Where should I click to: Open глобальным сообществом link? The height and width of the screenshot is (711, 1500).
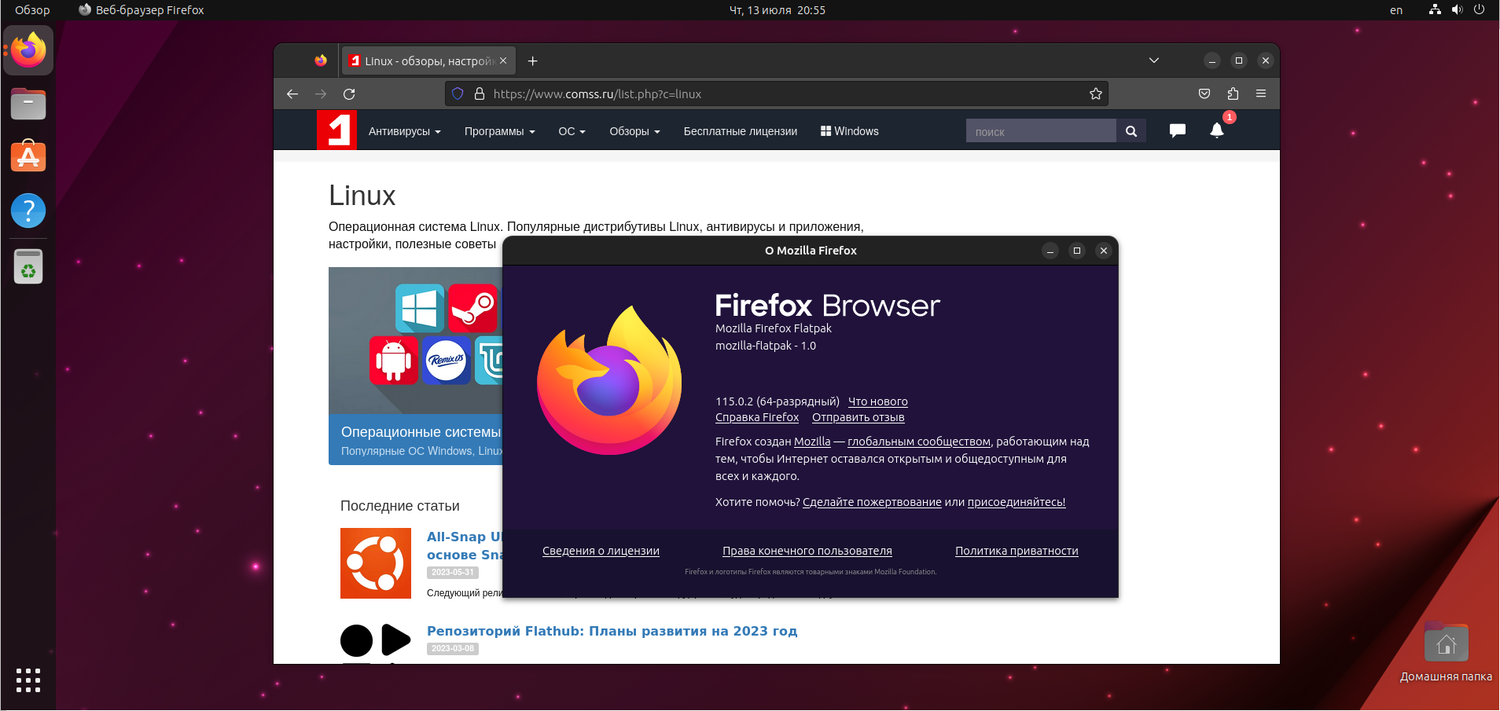coord(919,441)
